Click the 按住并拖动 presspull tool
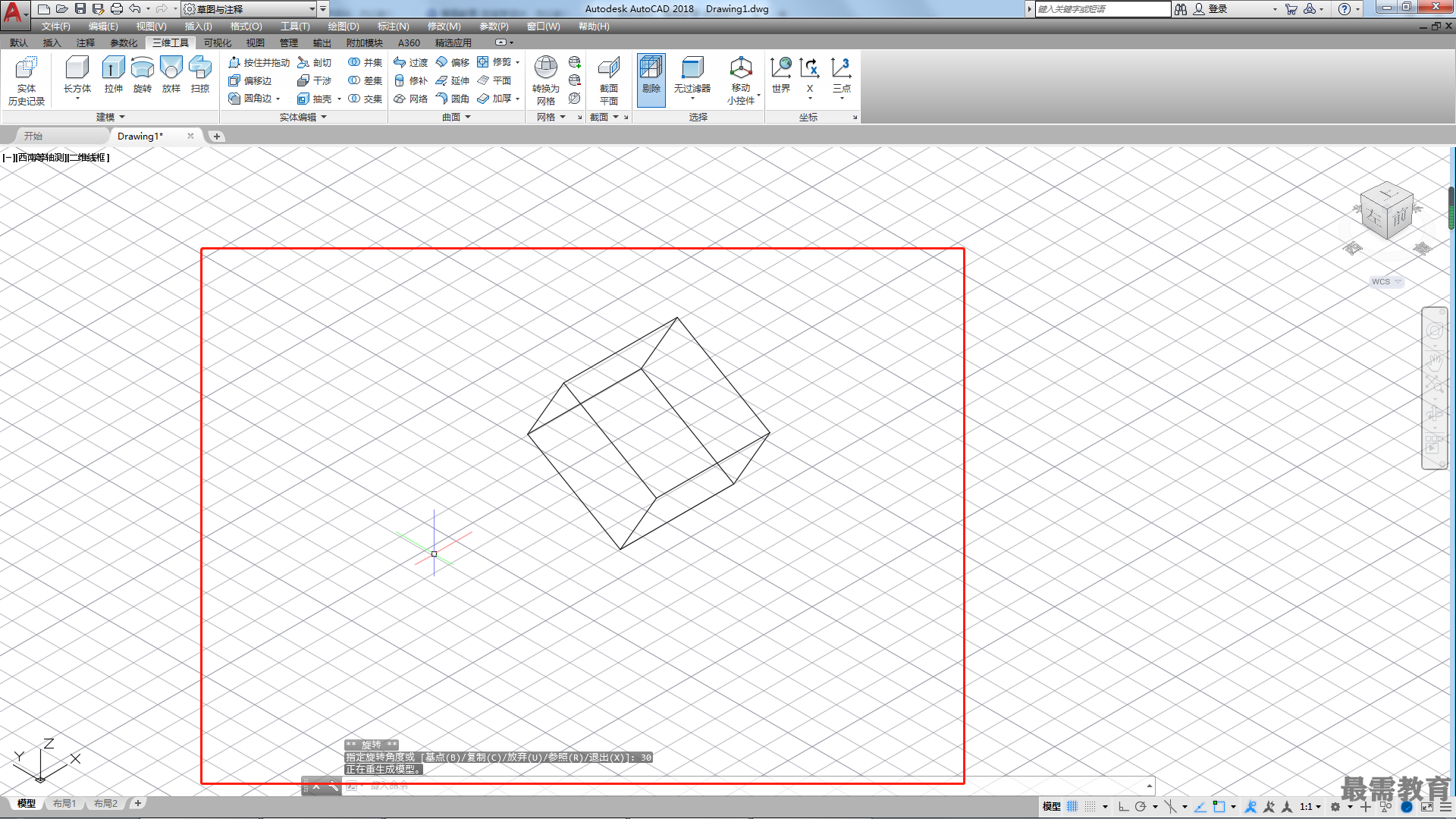The width and height of the screenshot is (1456, 819). [259, 62]
